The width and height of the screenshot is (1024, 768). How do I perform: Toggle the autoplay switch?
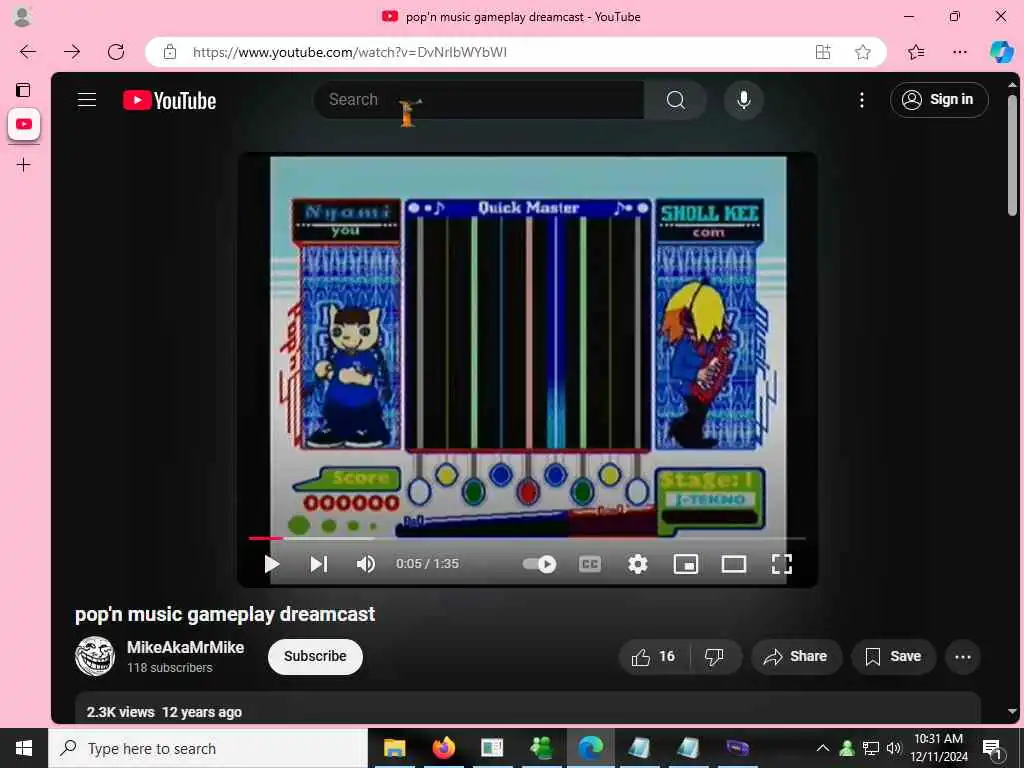click(539, 564)
